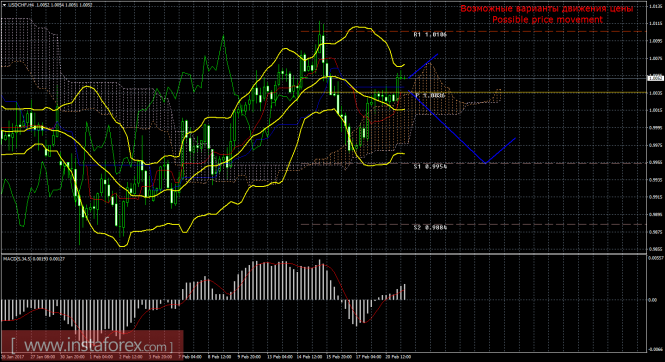Click the 7 Feb 04:00 time axis label
Viewport: 665px width, 362px height.
click(x=191, y=357)
